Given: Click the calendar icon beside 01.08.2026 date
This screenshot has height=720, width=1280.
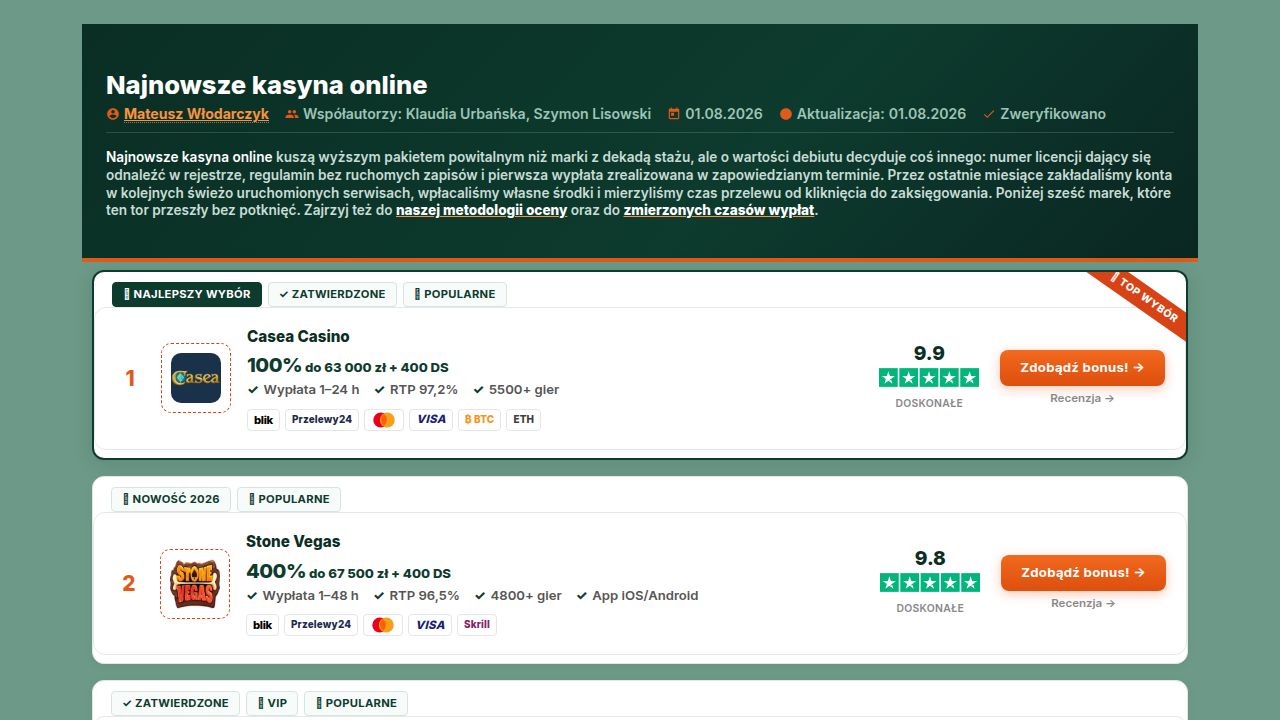Looking at the screenshot, I should tap(674, 114).
